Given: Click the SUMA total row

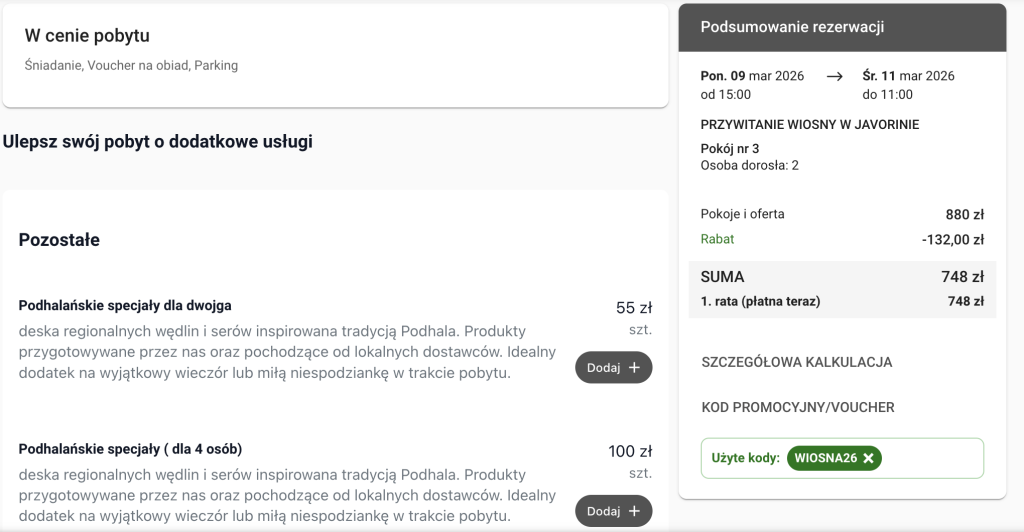Looking at the screenshot, I should (x=842, y=277).
